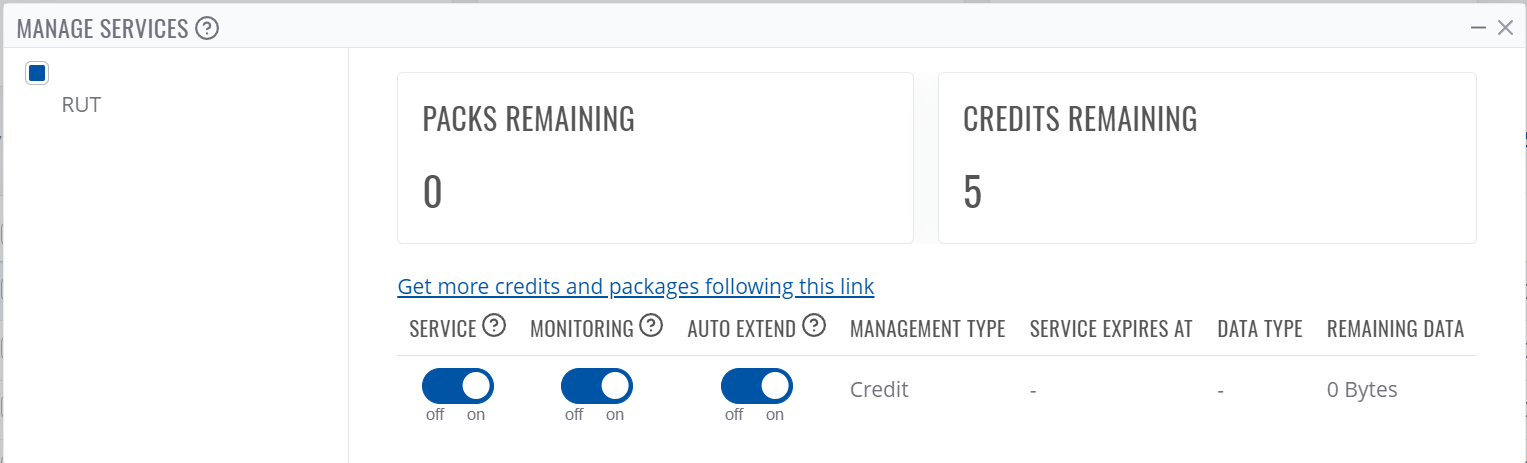Click the 0 Bytes remaining data value

1362,390
